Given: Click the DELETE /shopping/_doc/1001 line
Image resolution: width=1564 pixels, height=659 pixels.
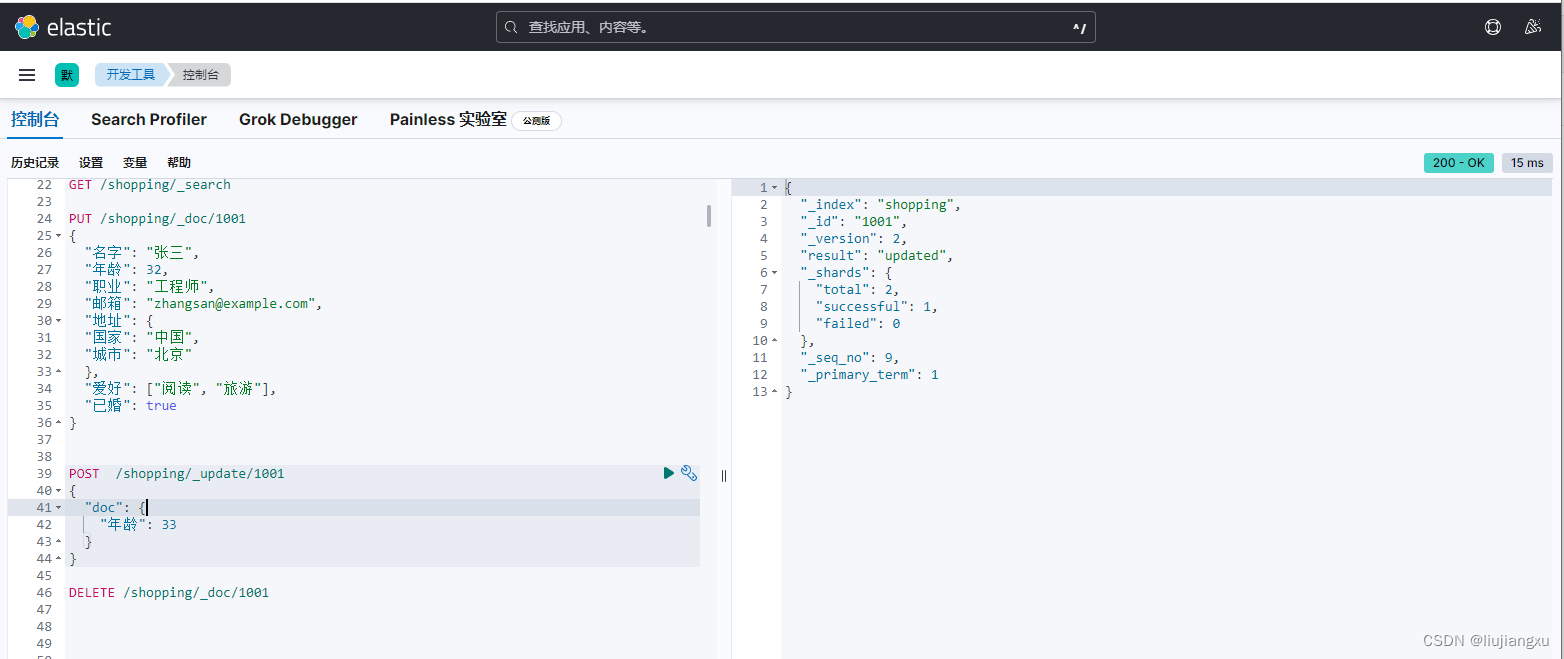Looking at the screenshot, I should (169, 592).
